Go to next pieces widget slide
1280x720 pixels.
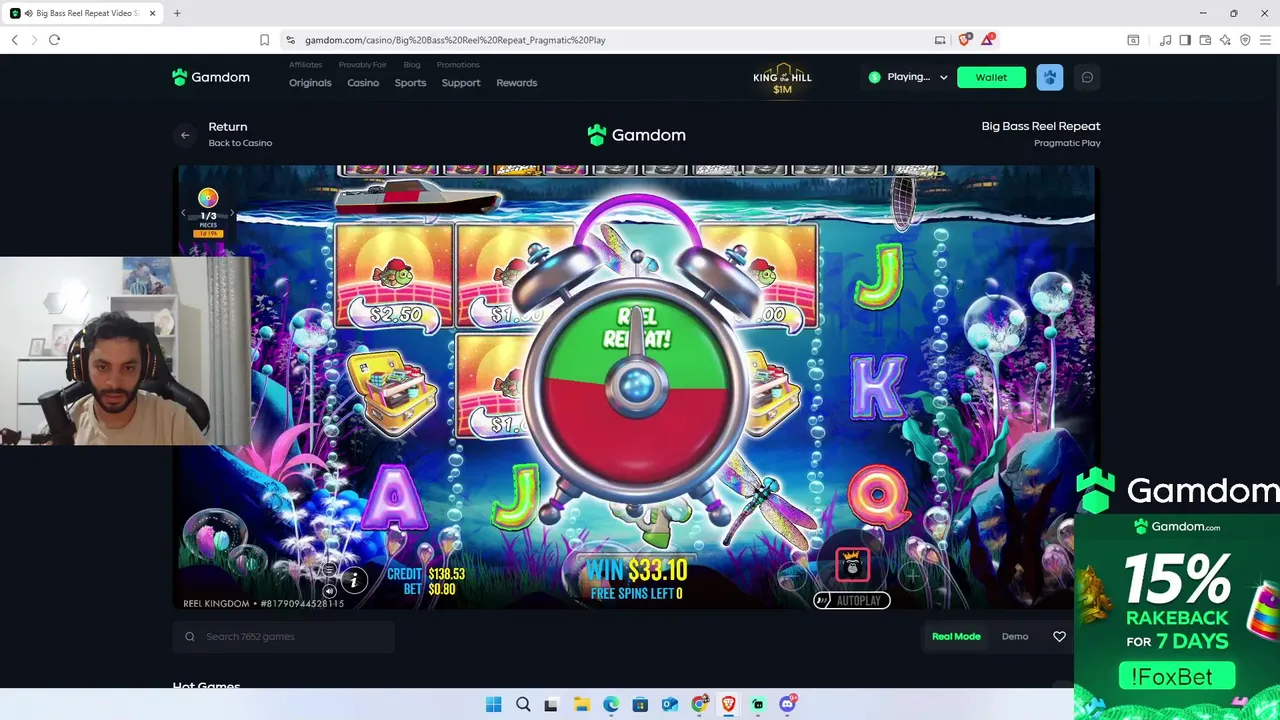pos(232,213)
